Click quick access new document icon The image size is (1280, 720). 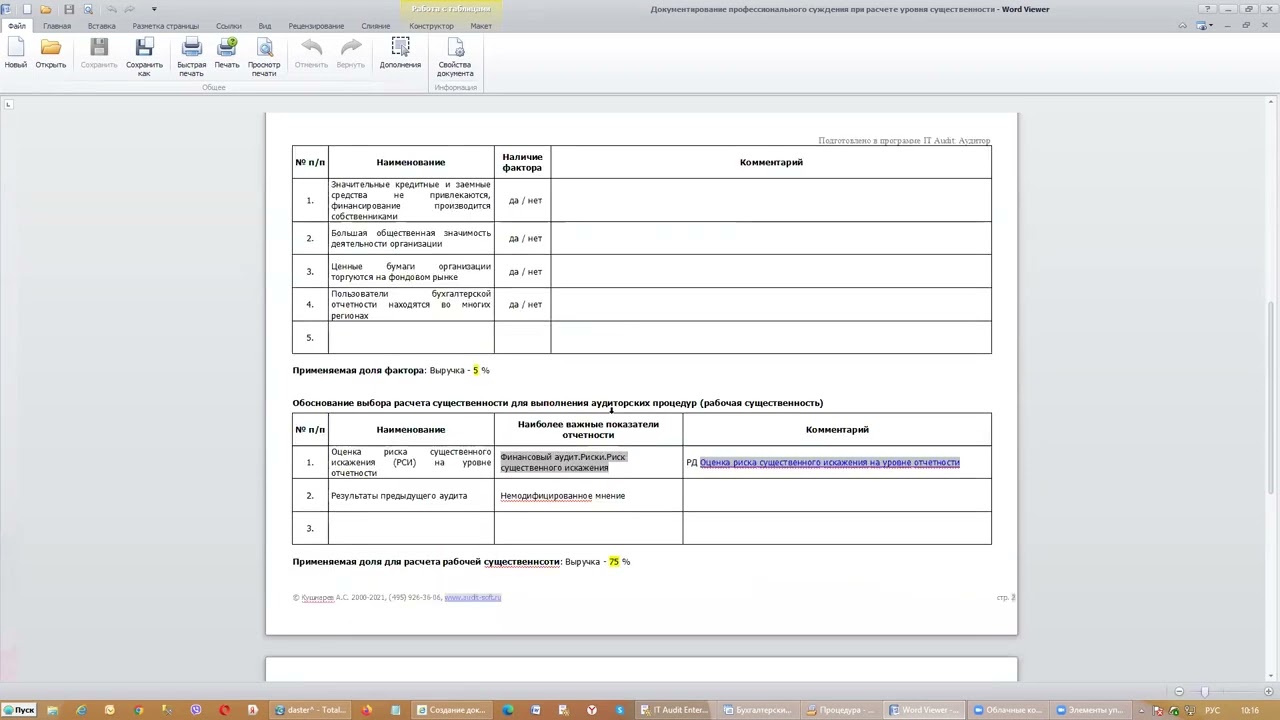point(26,9)
